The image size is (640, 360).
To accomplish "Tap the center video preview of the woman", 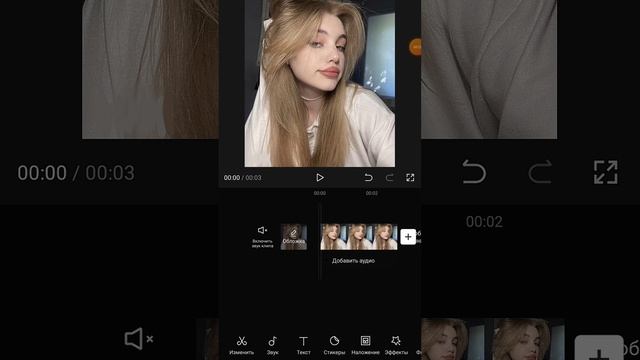I will tap(320, 83).
